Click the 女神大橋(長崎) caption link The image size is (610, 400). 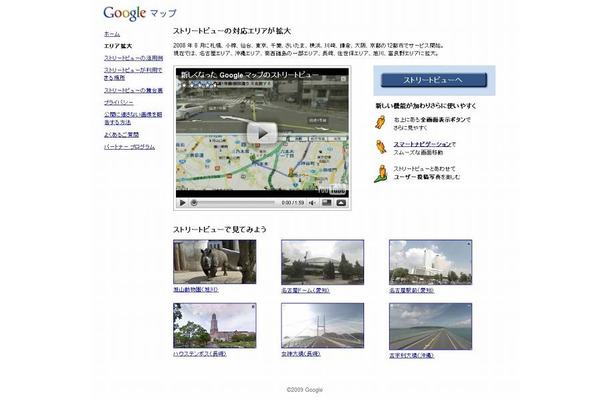(x=301, y=354)
